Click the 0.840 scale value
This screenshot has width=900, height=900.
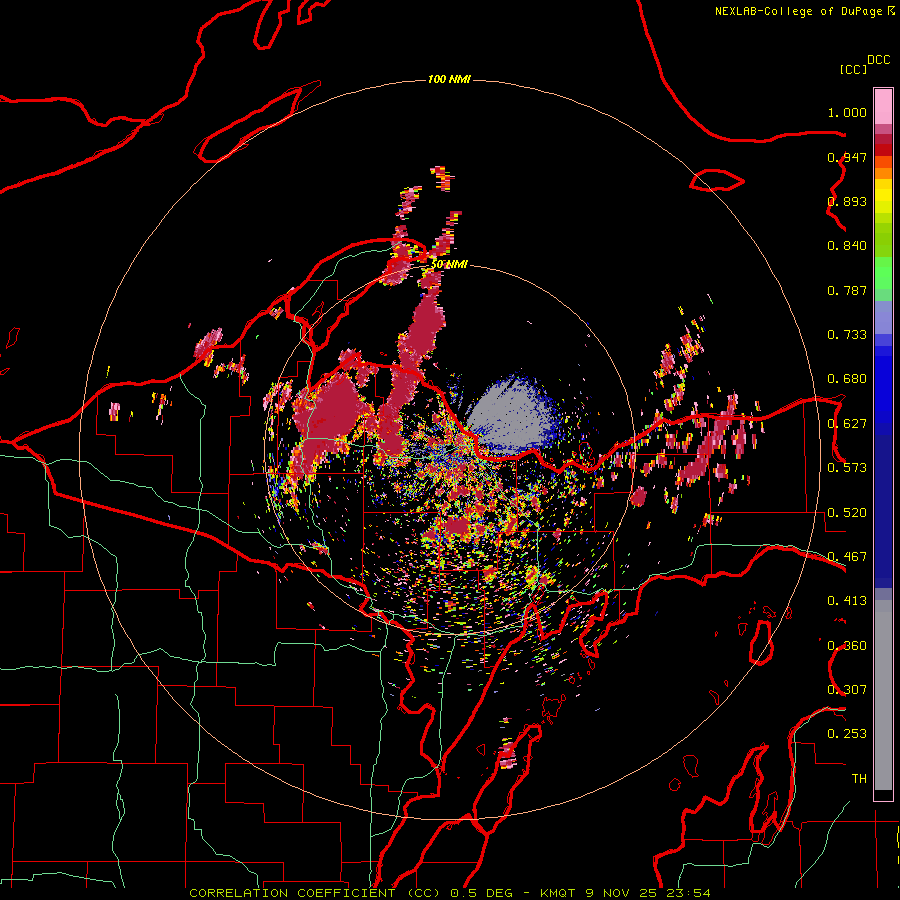coord(847,246)
